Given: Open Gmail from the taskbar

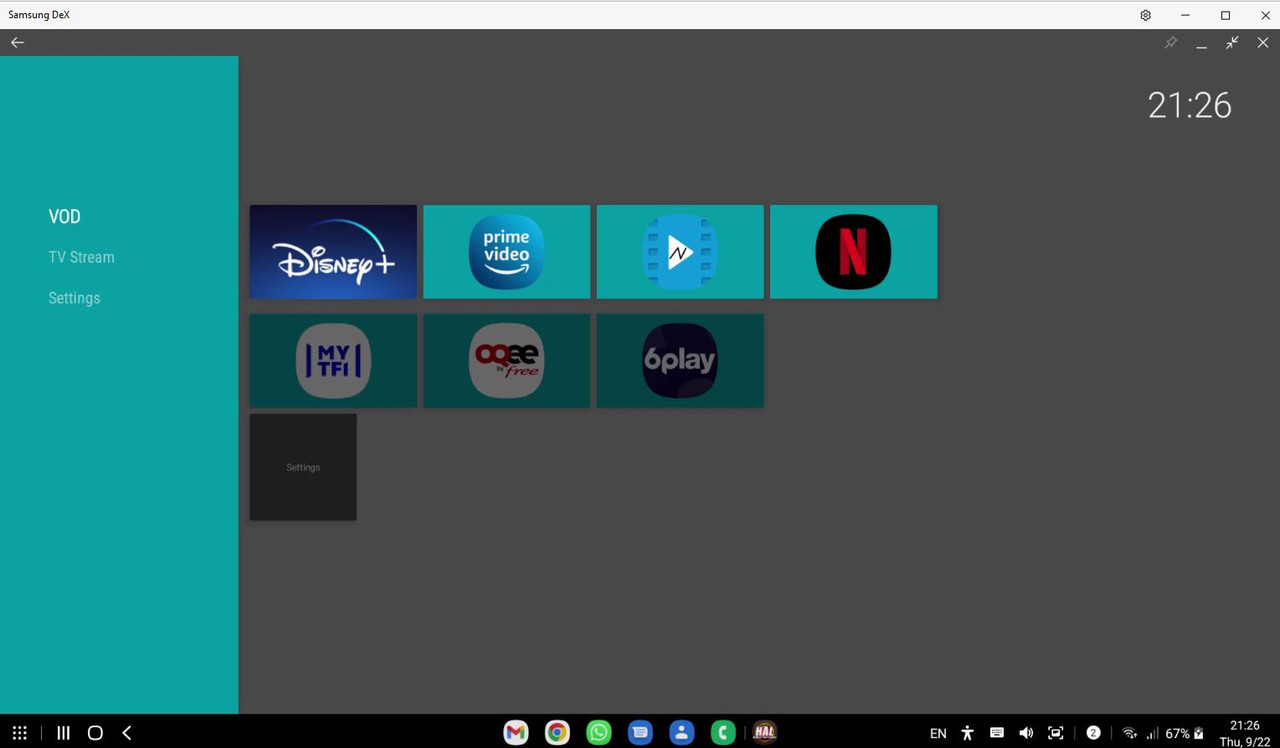Looking at the screenshot, I should (x=516, y=733).
